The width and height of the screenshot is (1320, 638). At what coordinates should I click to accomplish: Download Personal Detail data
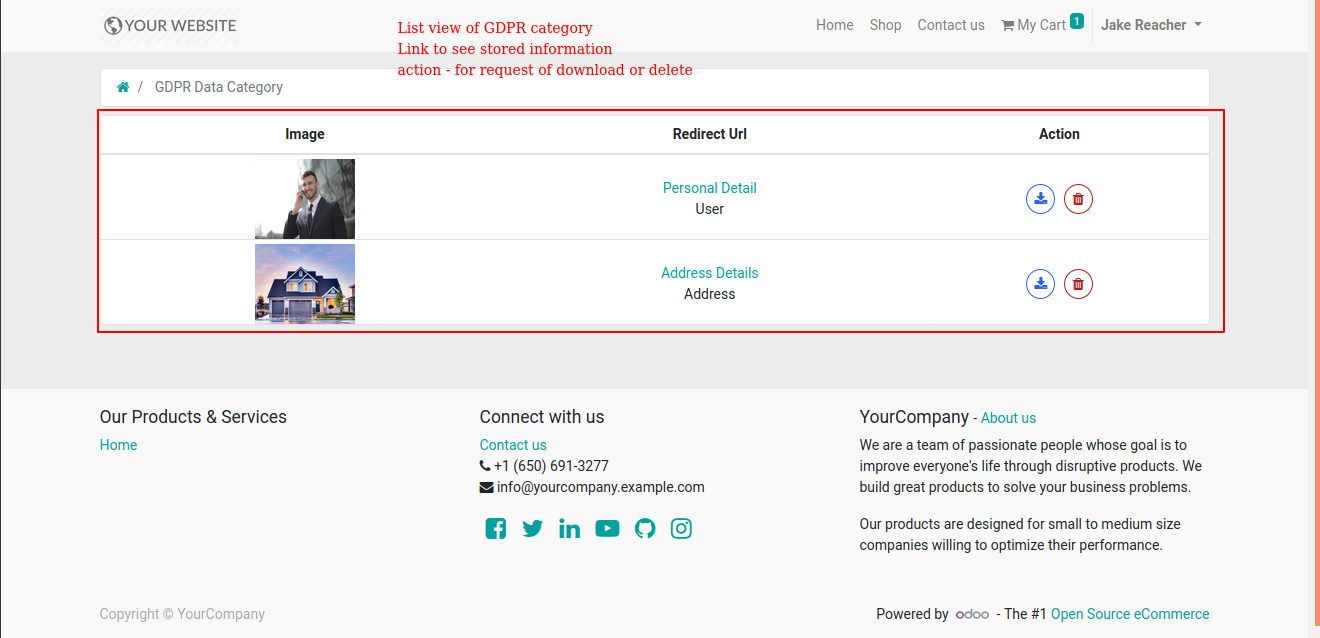[x=1041, y=199]
